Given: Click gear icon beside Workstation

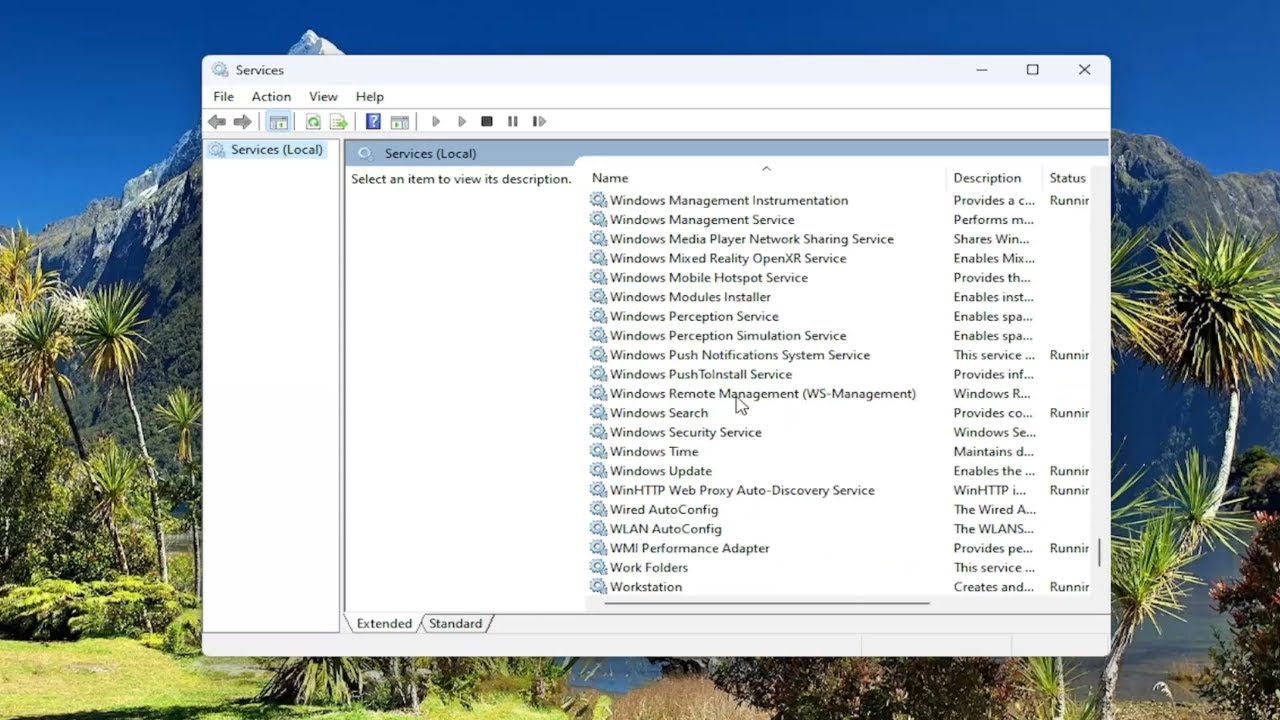Looking at the screenshot, I should [598, 587].
